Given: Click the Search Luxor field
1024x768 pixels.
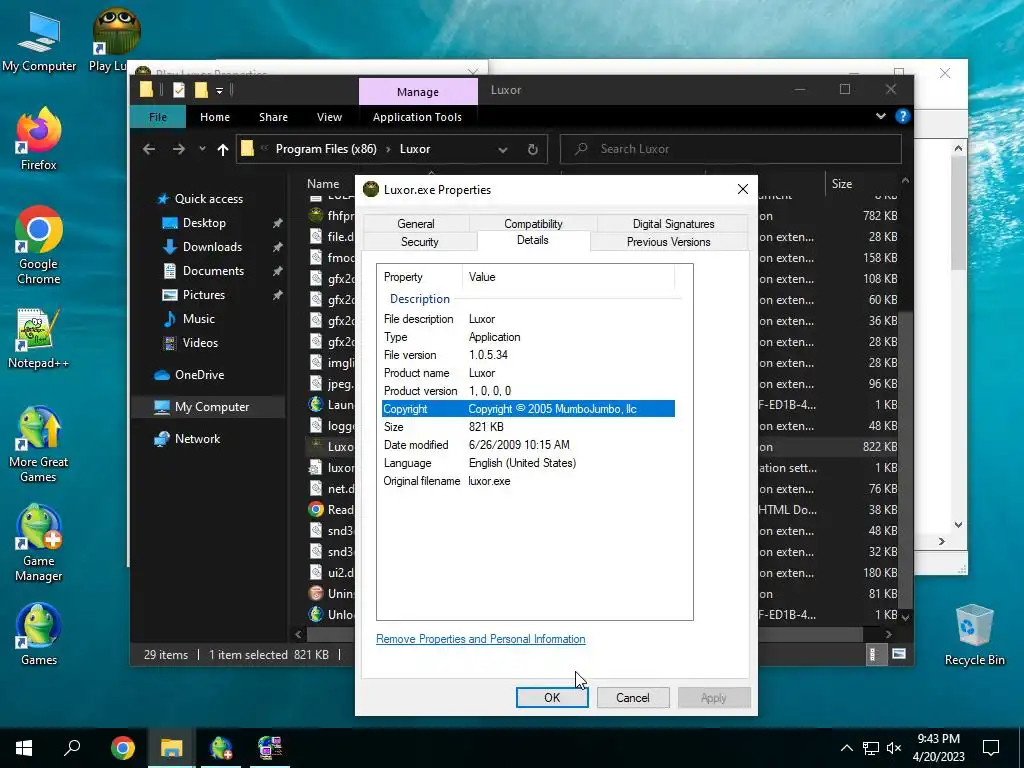Looking at the screenshot, I should tap(731, 149).
